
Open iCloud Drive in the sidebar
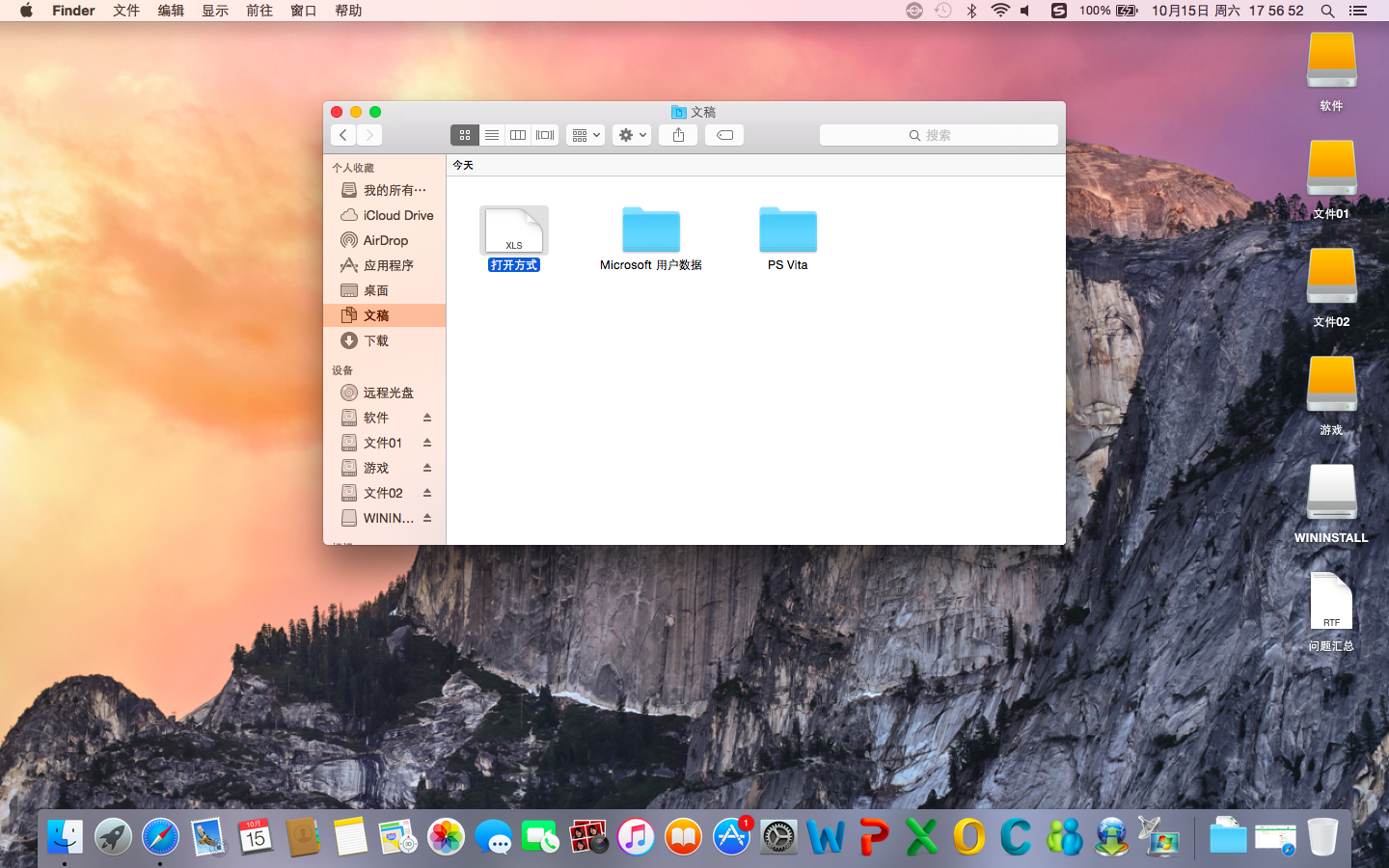(384, 215)
